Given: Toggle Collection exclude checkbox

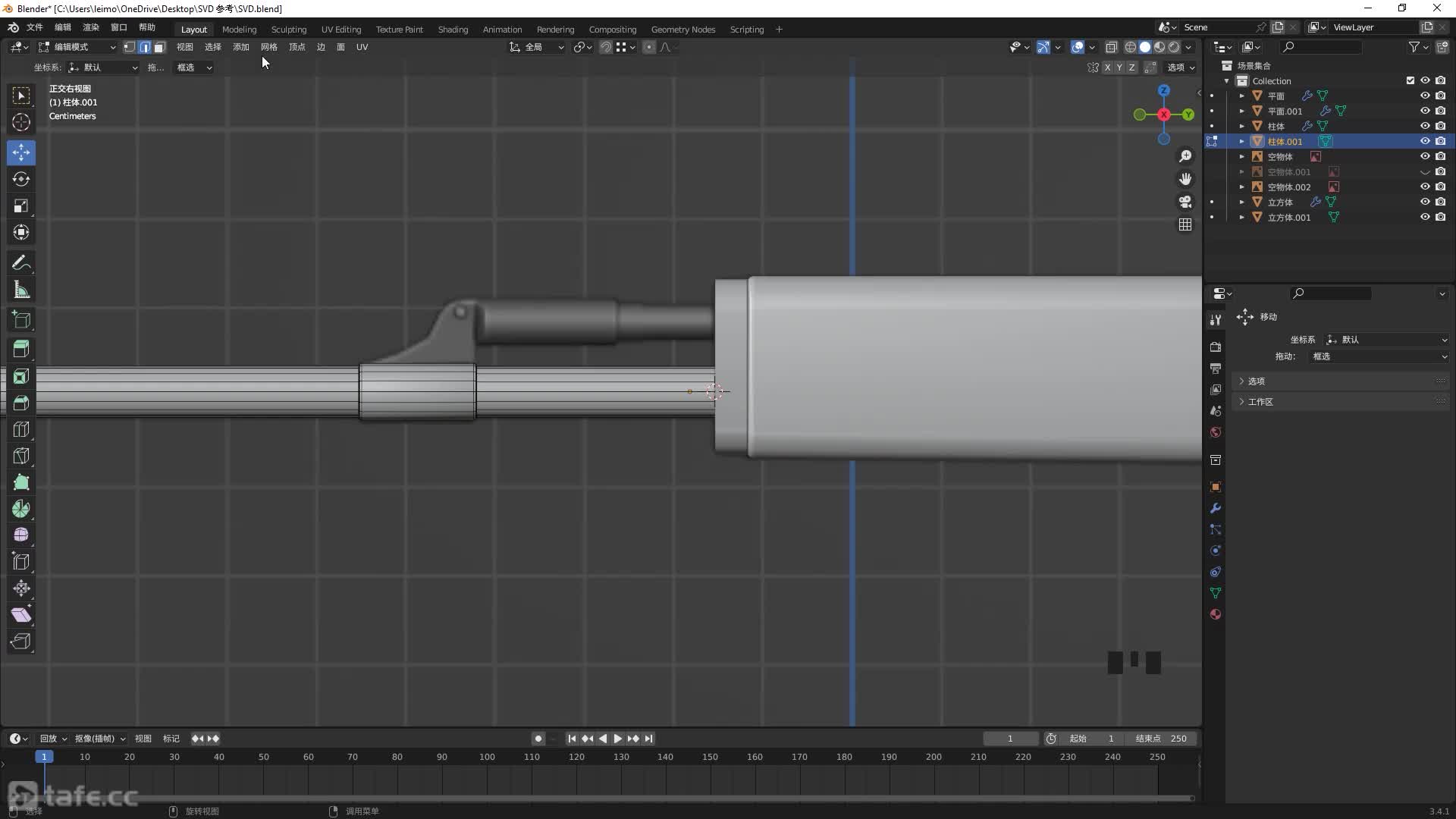Looking at the screenshot, I should [1410, 80].
